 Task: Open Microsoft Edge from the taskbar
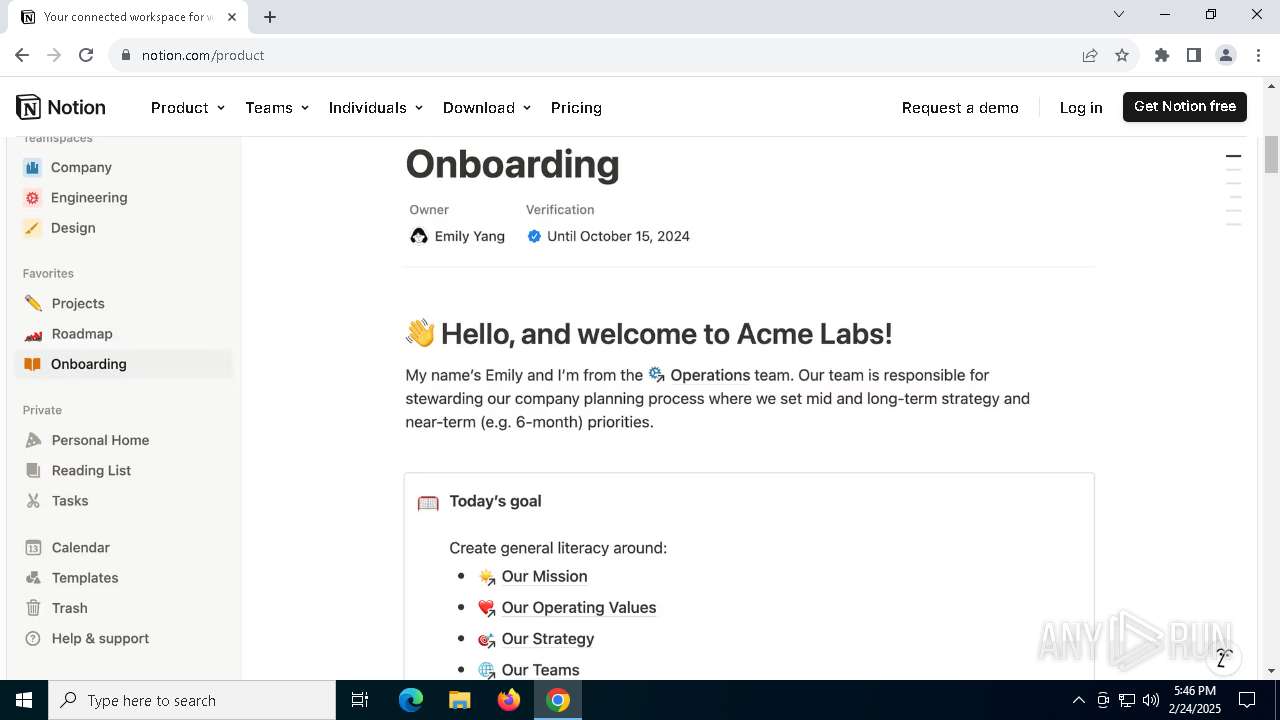(x=411, y=700)
